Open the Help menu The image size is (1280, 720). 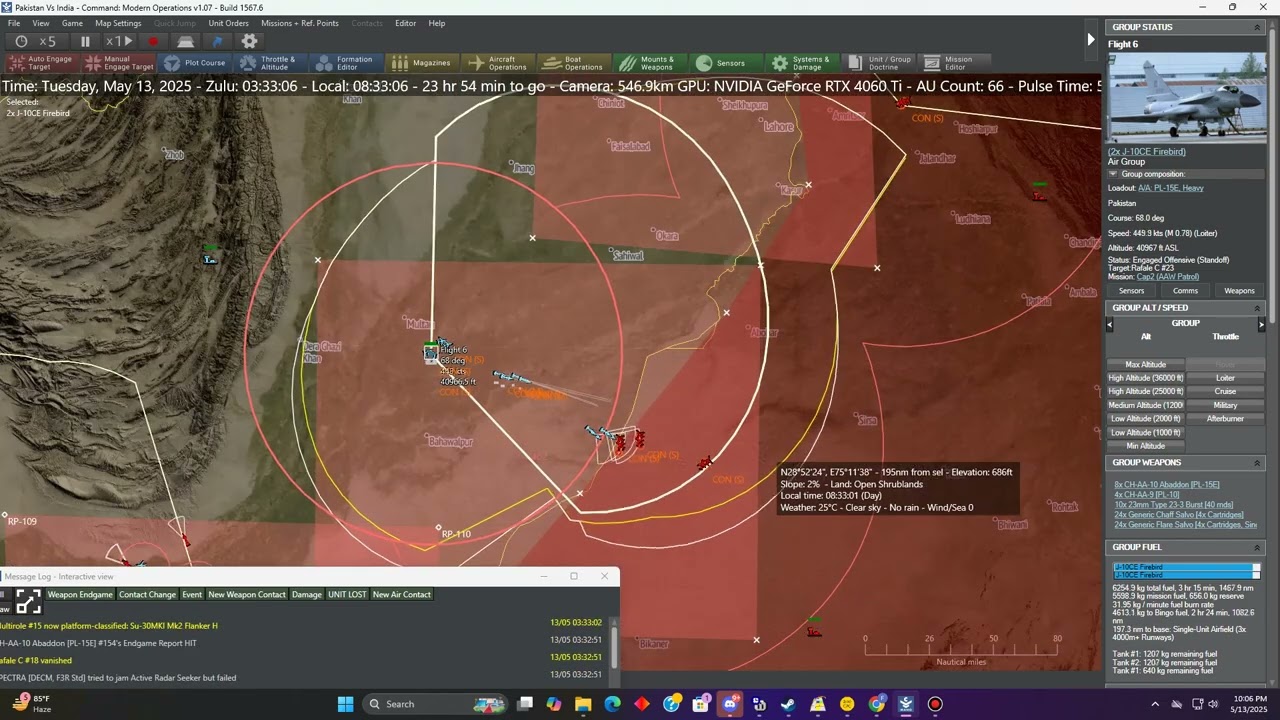(x=437, y=23)
